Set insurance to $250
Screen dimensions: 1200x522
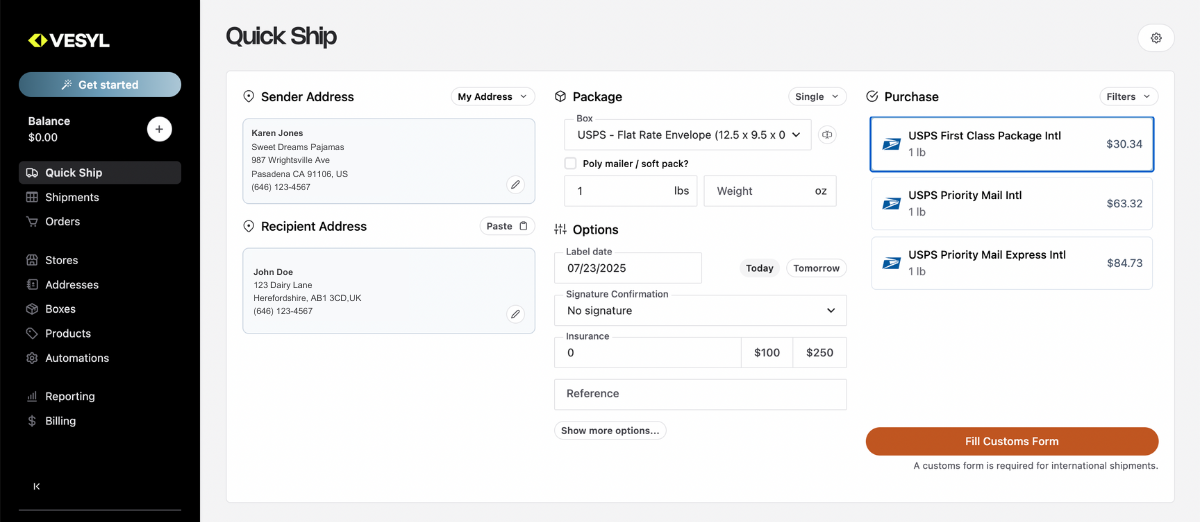point(820,352)
